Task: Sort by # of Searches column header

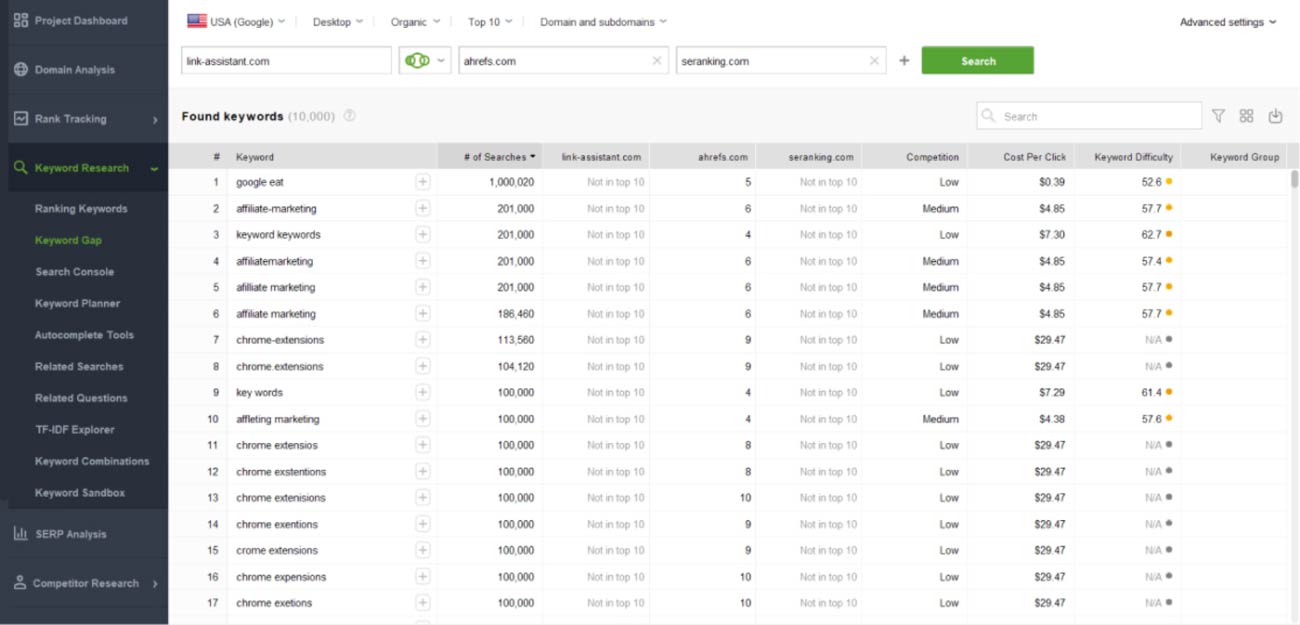Action: (x=490, y=156)
